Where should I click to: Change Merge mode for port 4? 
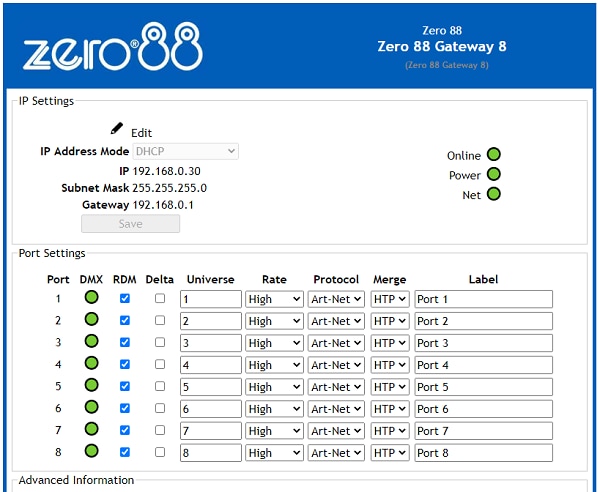(390, 365)
